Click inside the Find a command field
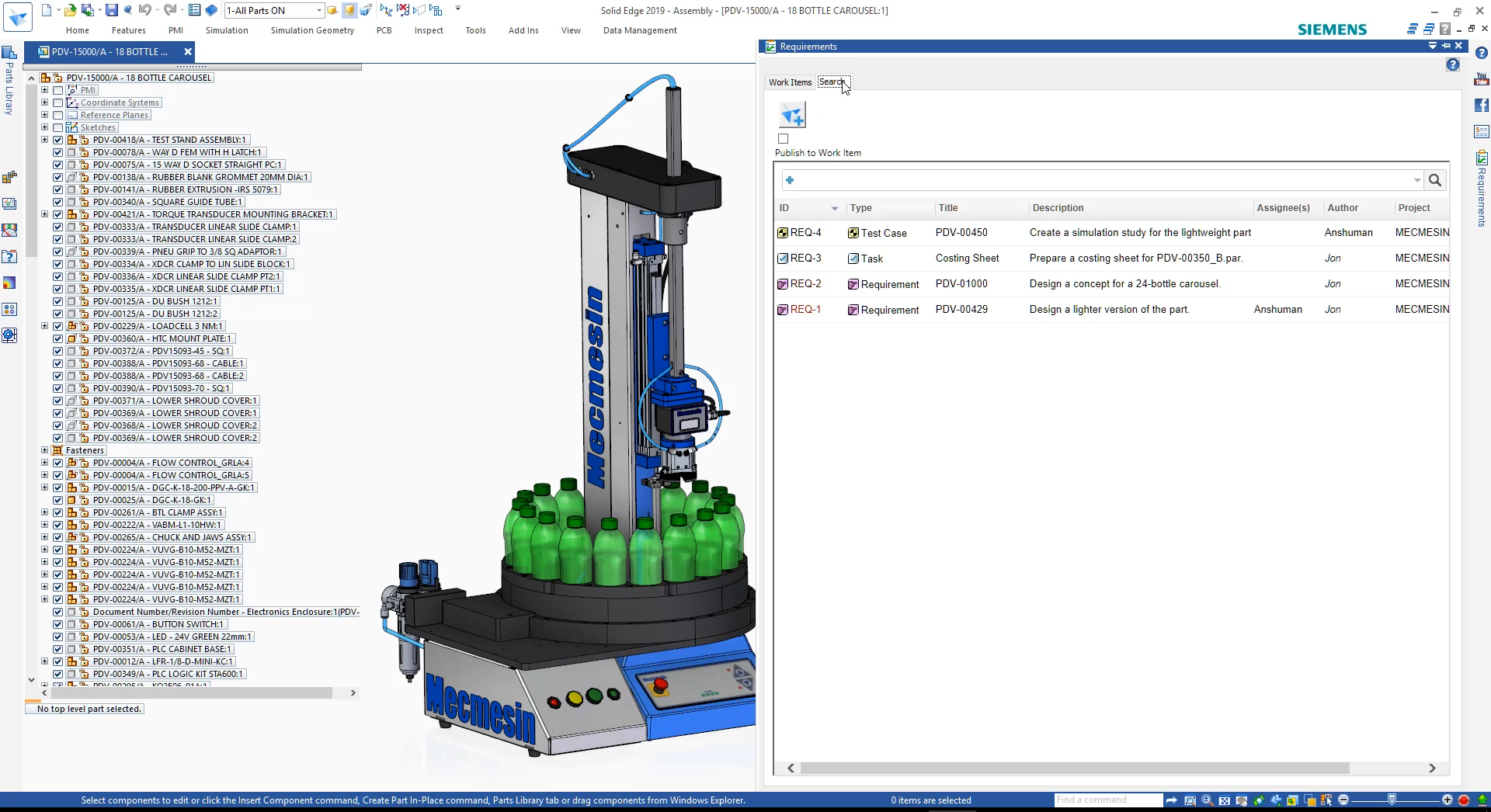This screenshot has height=812, width=1491. coord(1108,800)
